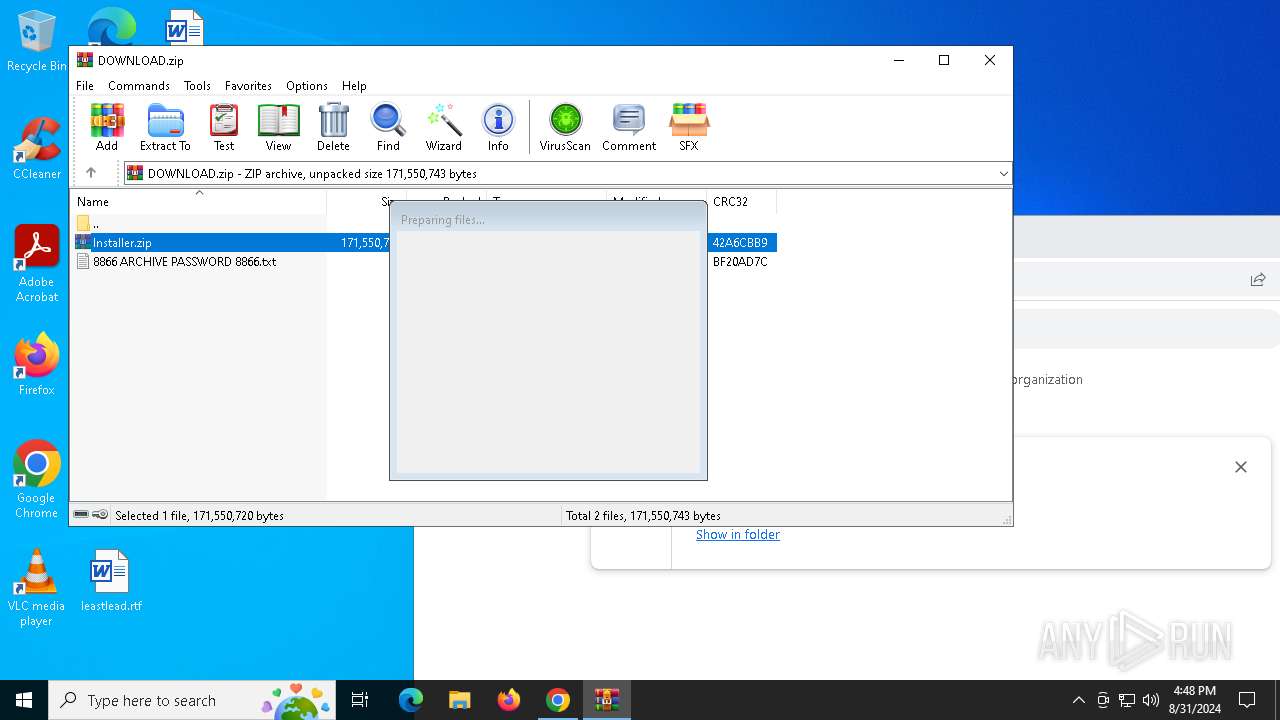
Task: Go up one folder level arrow
Action: click(91, 173)
